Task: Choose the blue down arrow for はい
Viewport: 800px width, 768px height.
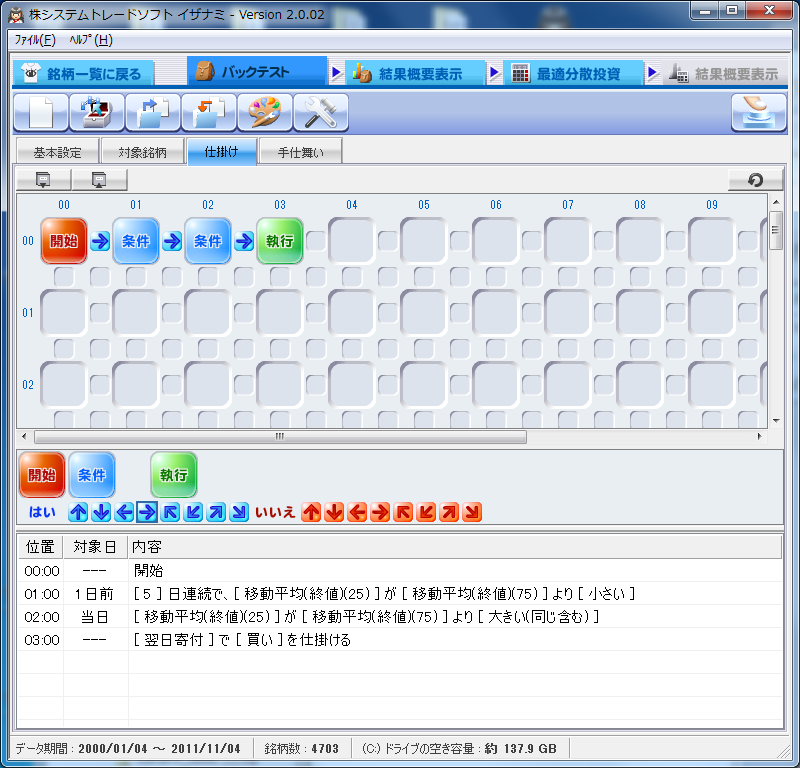Action: (x=101, y=512)
